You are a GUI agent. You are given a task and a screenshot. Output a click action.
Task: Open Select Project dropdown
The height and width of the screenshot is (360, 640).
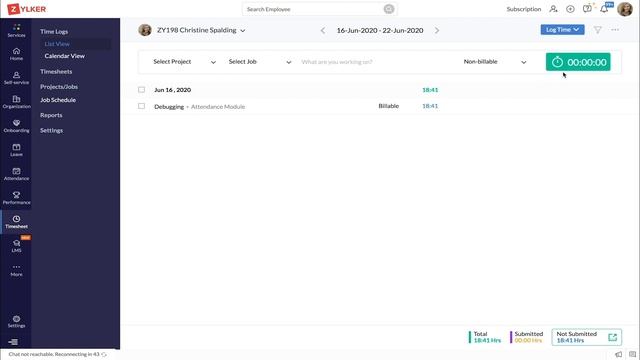pos(184,62)
